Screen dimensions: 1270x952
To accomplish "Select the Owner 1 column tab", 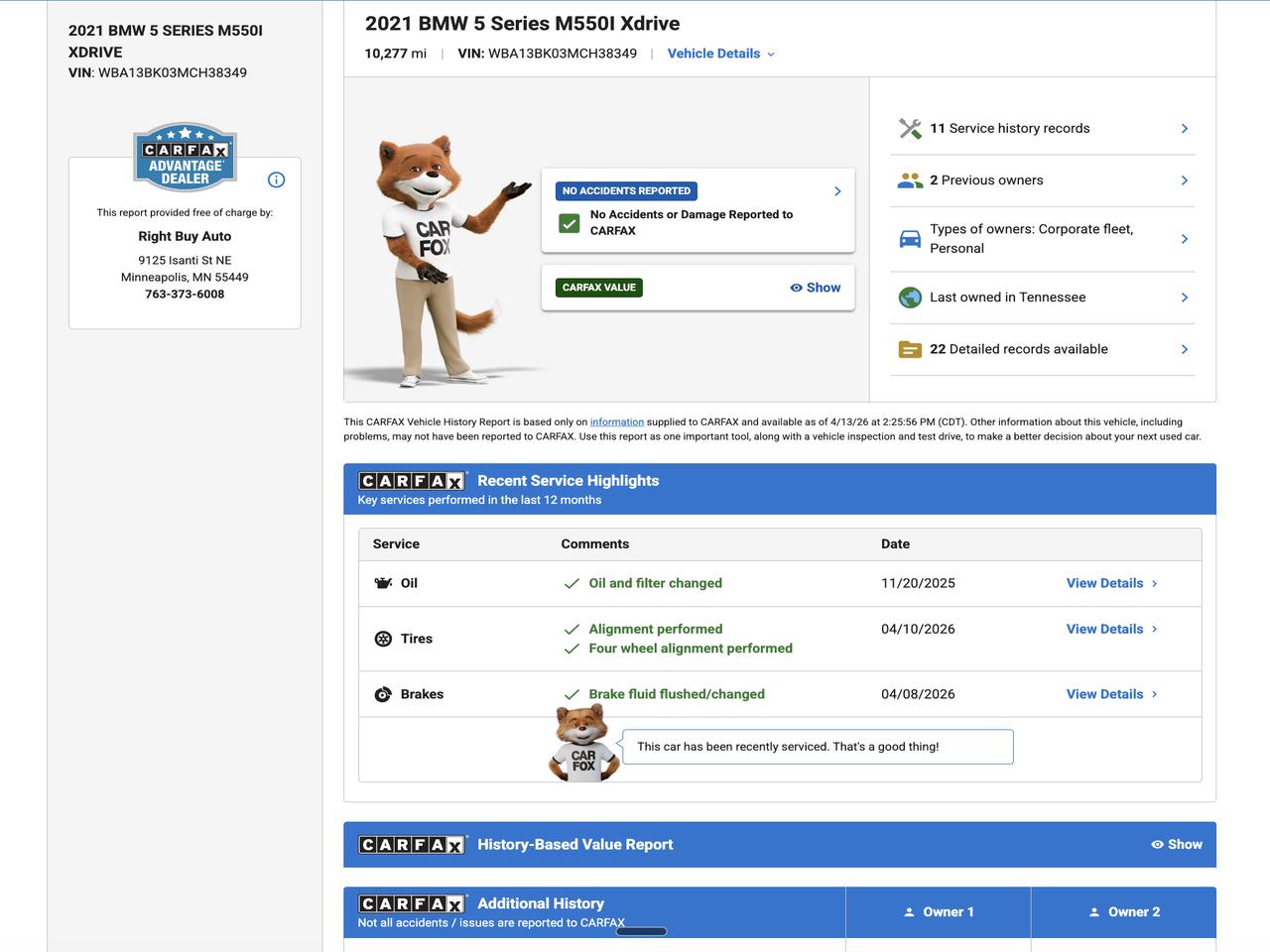I will [939, 912].
